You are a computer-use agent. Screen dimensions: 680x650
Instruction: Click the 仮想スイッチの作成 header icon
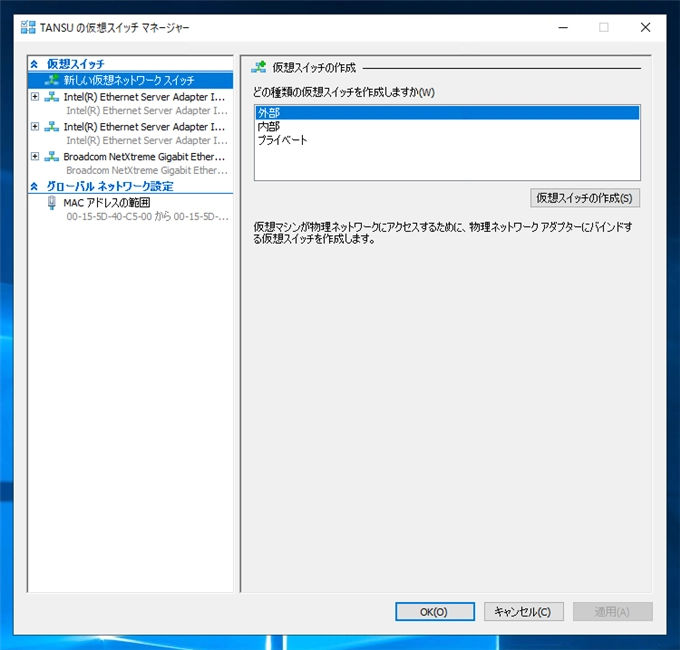click(259, 67)
